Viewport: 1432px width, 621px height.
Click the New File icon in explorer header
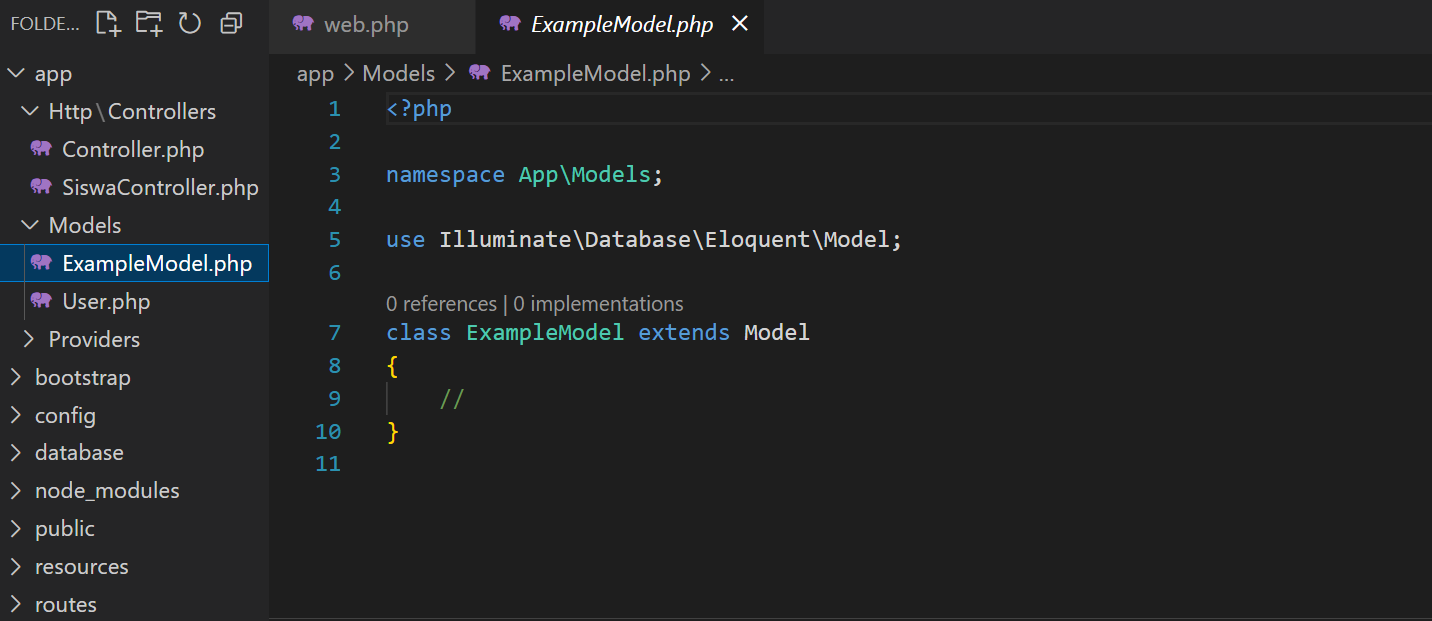(x=108, y=23)
